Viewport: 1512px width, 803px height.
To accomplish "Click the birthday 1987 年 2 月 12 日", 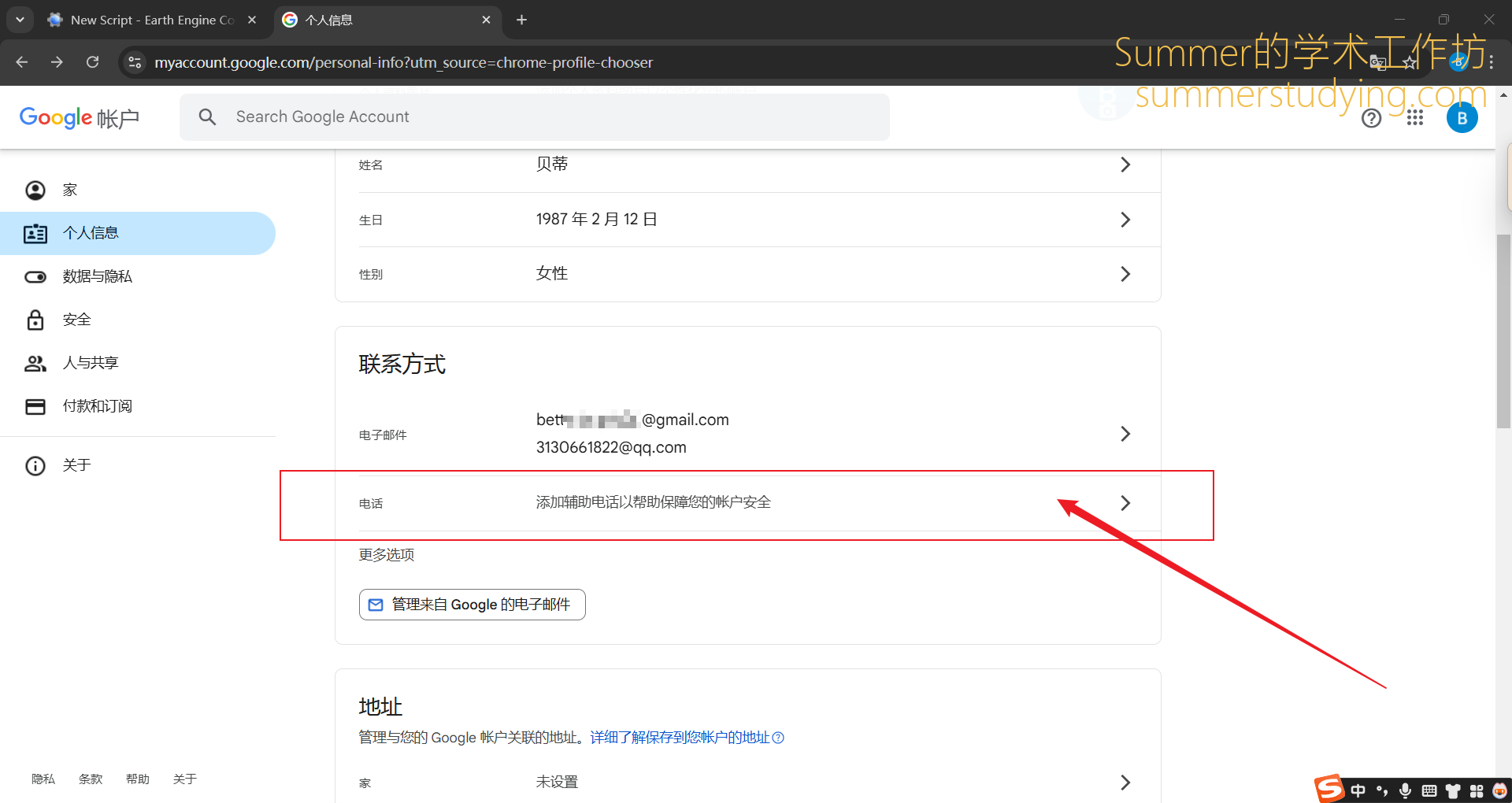I will (x=597, y=219).
